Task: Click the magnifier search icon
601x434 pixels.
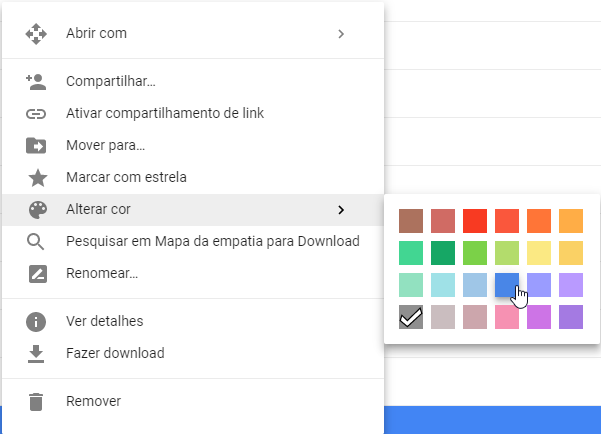Action: tap(36, 242)
